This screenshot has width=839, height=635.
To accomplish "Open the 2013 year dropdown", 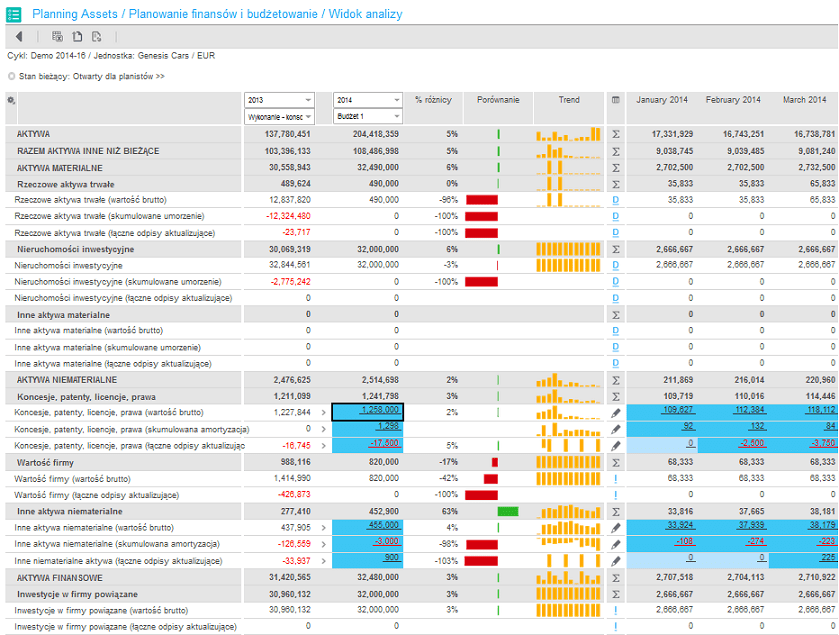I will tap(279, 100).
